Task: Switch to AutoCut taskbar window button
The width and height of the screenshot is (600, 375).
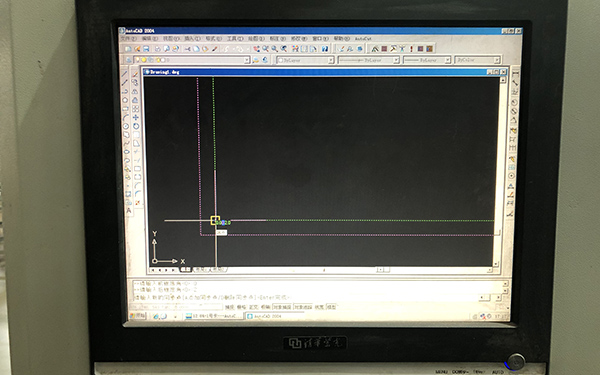Action: point(214,316)
